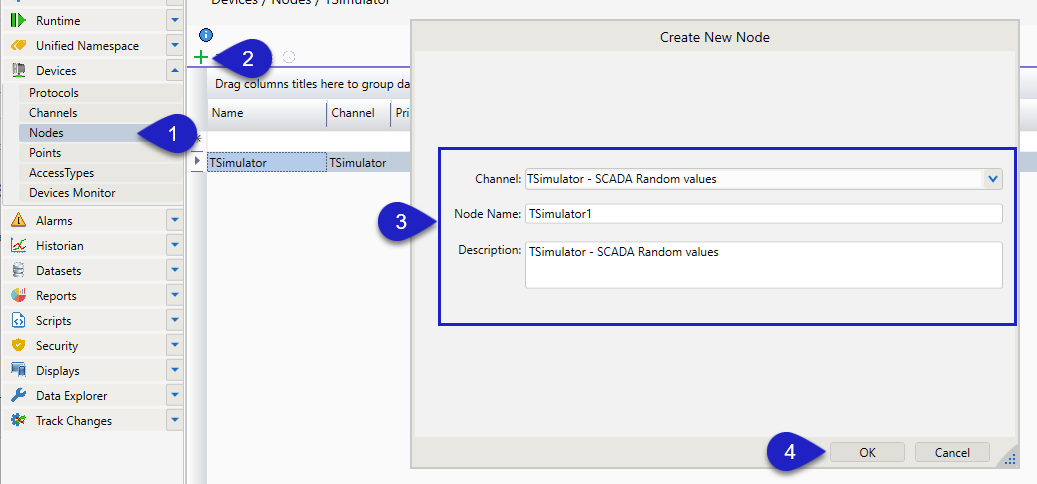The image size is (1037, 484).
Task: Open the Channel dropdown list
Action: pyautogui.click(x=992, y=179)
